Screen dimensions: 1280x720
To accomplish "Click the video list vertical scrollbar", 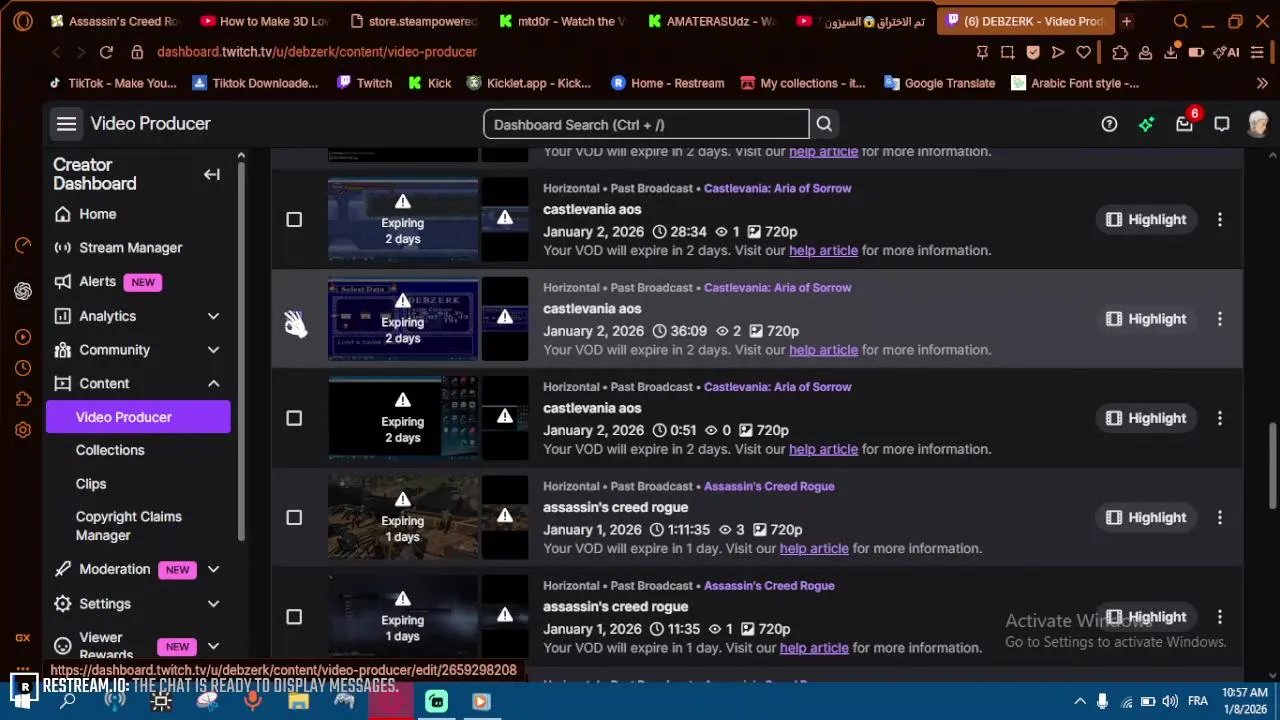I will click(x=1273, y=464).
